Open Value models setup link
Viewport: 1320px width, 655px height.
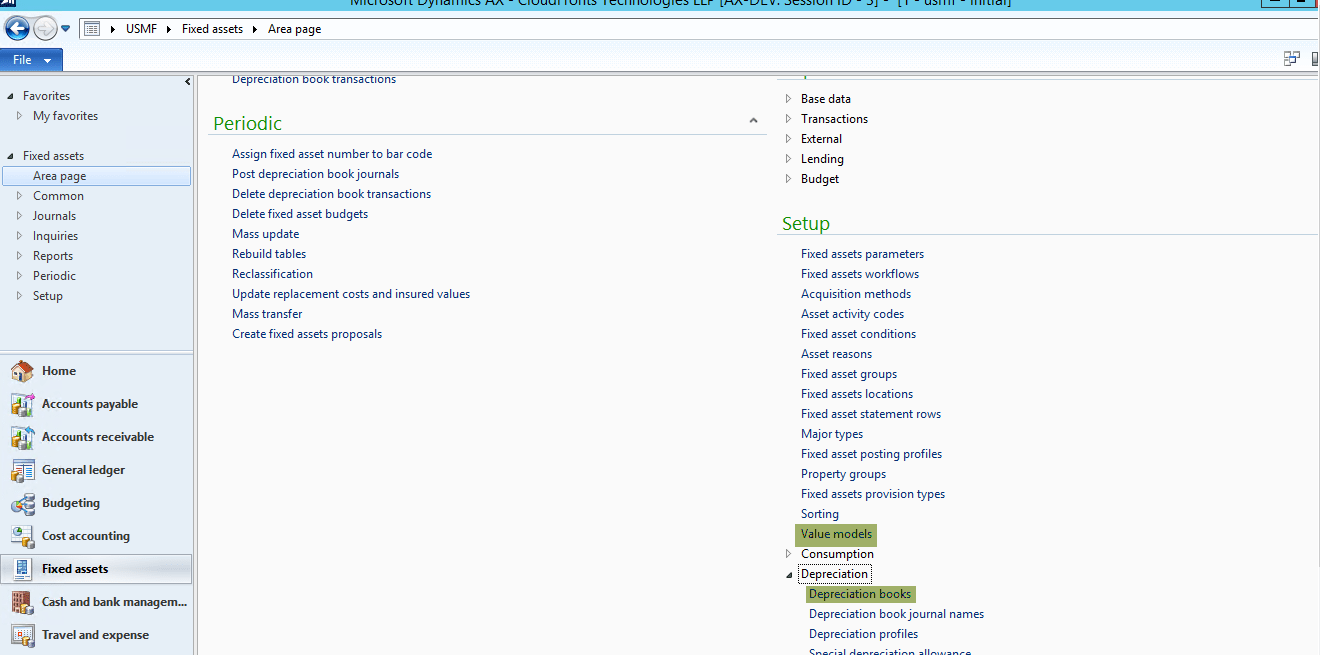(836, 534)
